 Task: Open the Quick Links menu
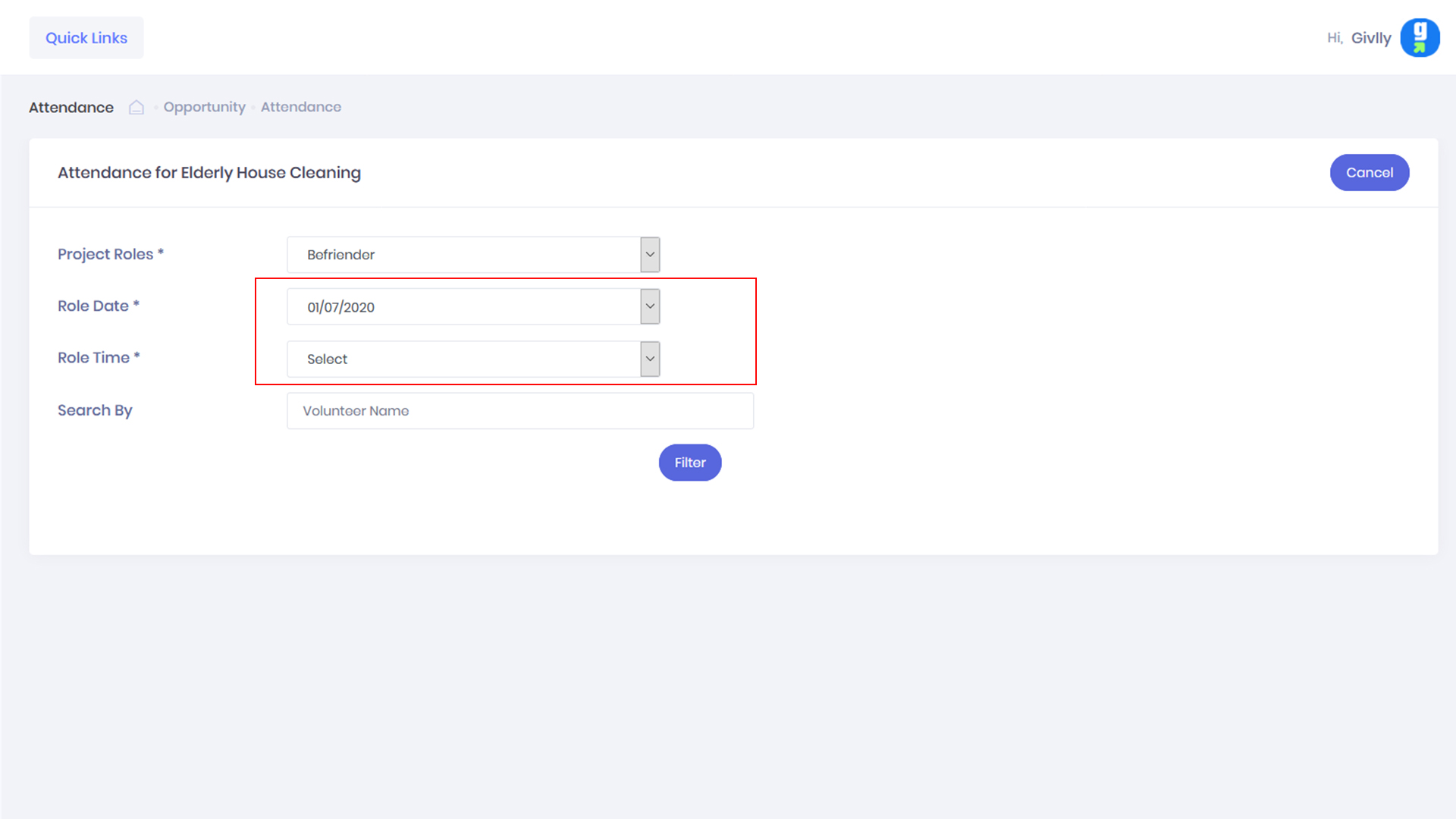point(86,38)
